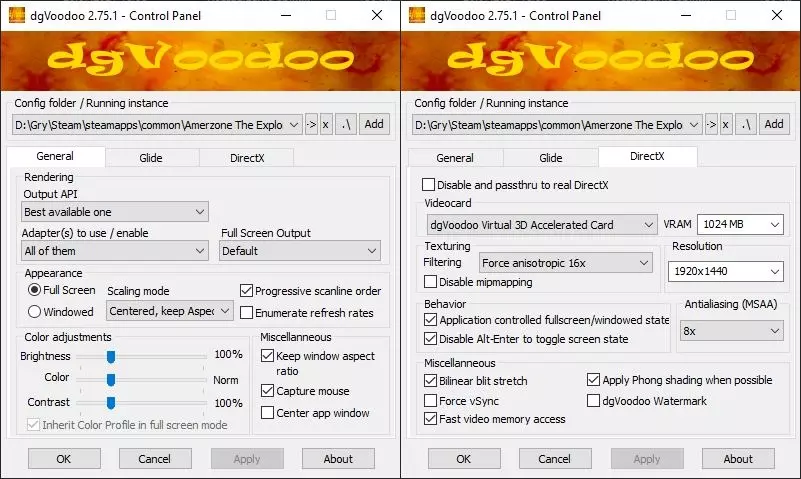This screenshot has height=479, width=801.
Task: Click the '.\' folder button in right window
Action: [x=746, y=125]
